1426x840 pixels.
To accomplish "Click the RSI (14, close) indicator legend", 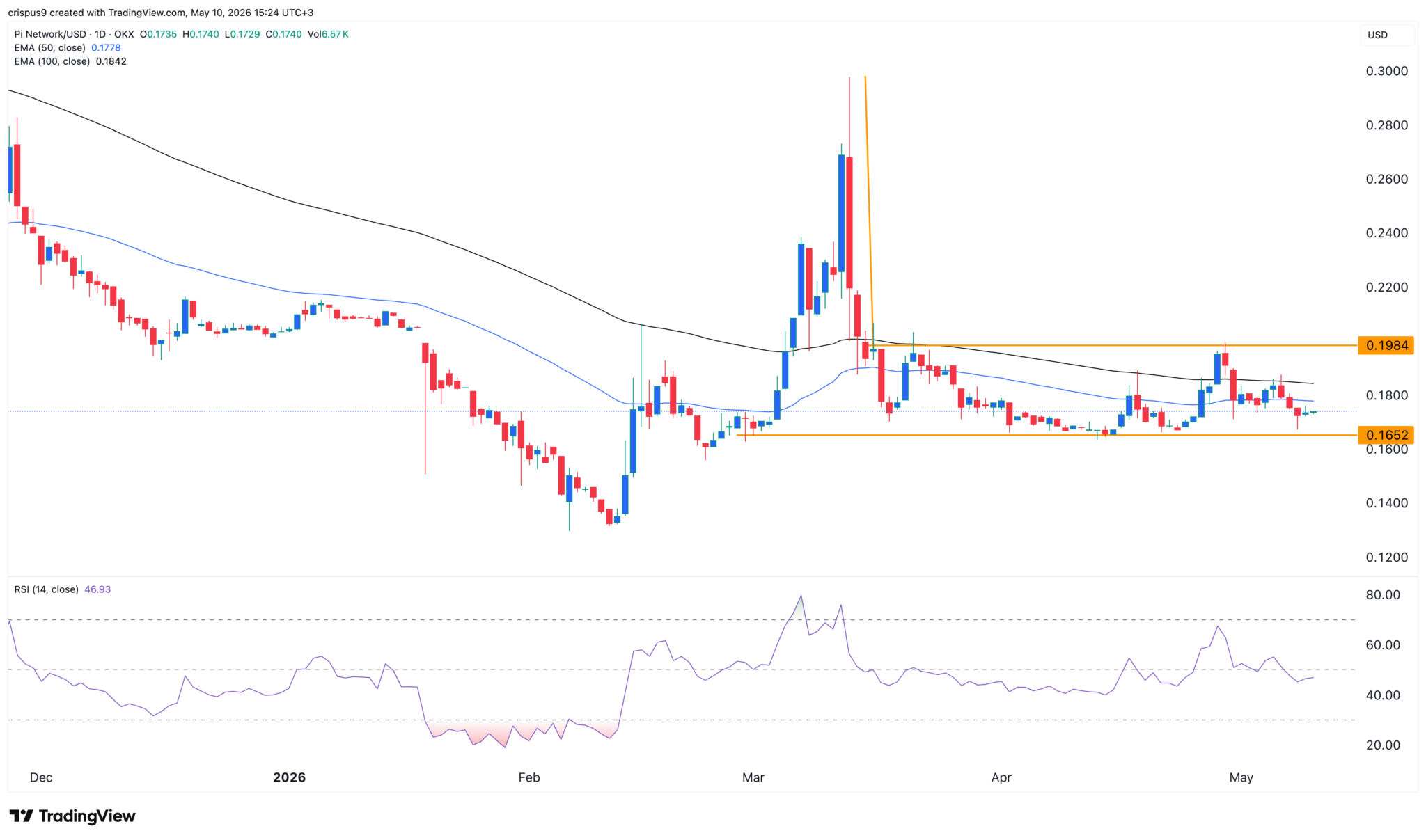I will tap(47, 589).
